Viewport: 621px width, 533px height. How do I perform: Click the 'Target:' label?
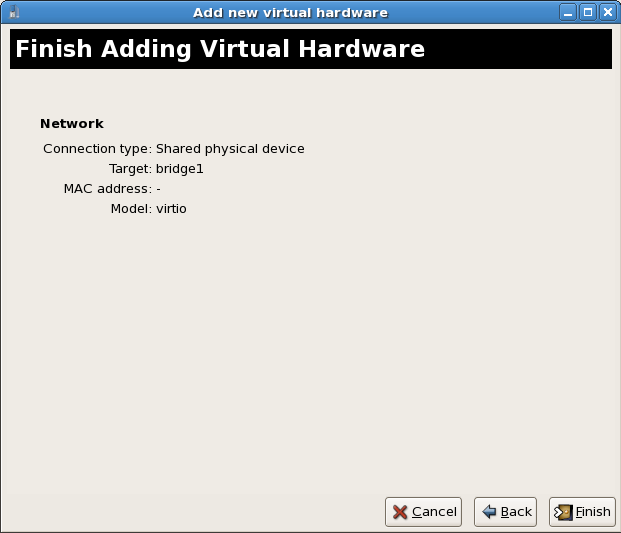point(130,169)
